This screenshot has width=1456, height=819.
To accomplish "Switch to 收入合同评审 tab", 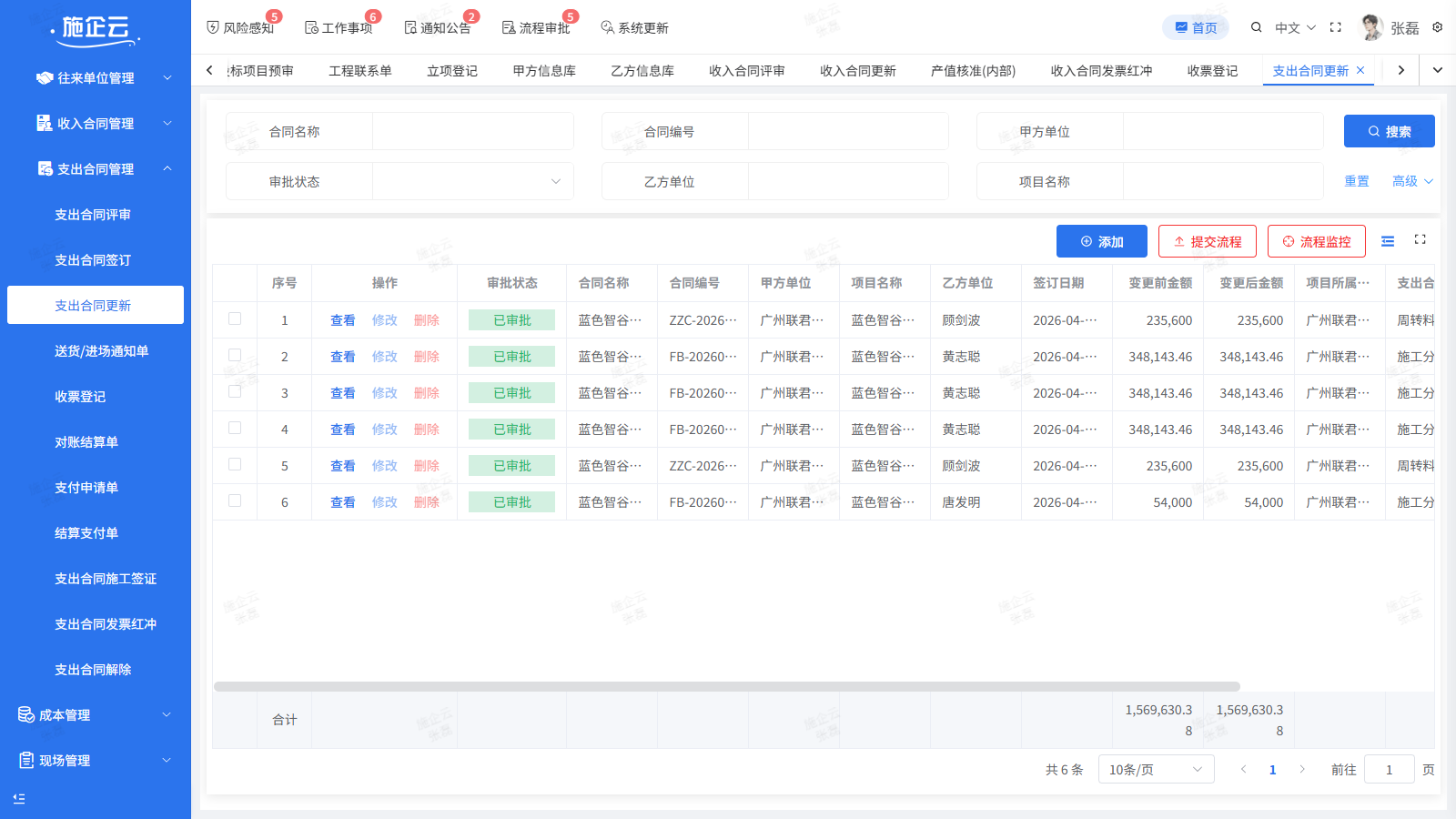I will click(747, 71).
